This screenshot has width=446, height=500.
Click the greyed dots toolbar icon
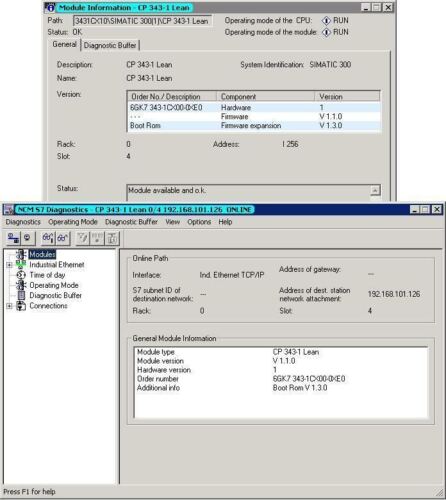tap(97, 238)
